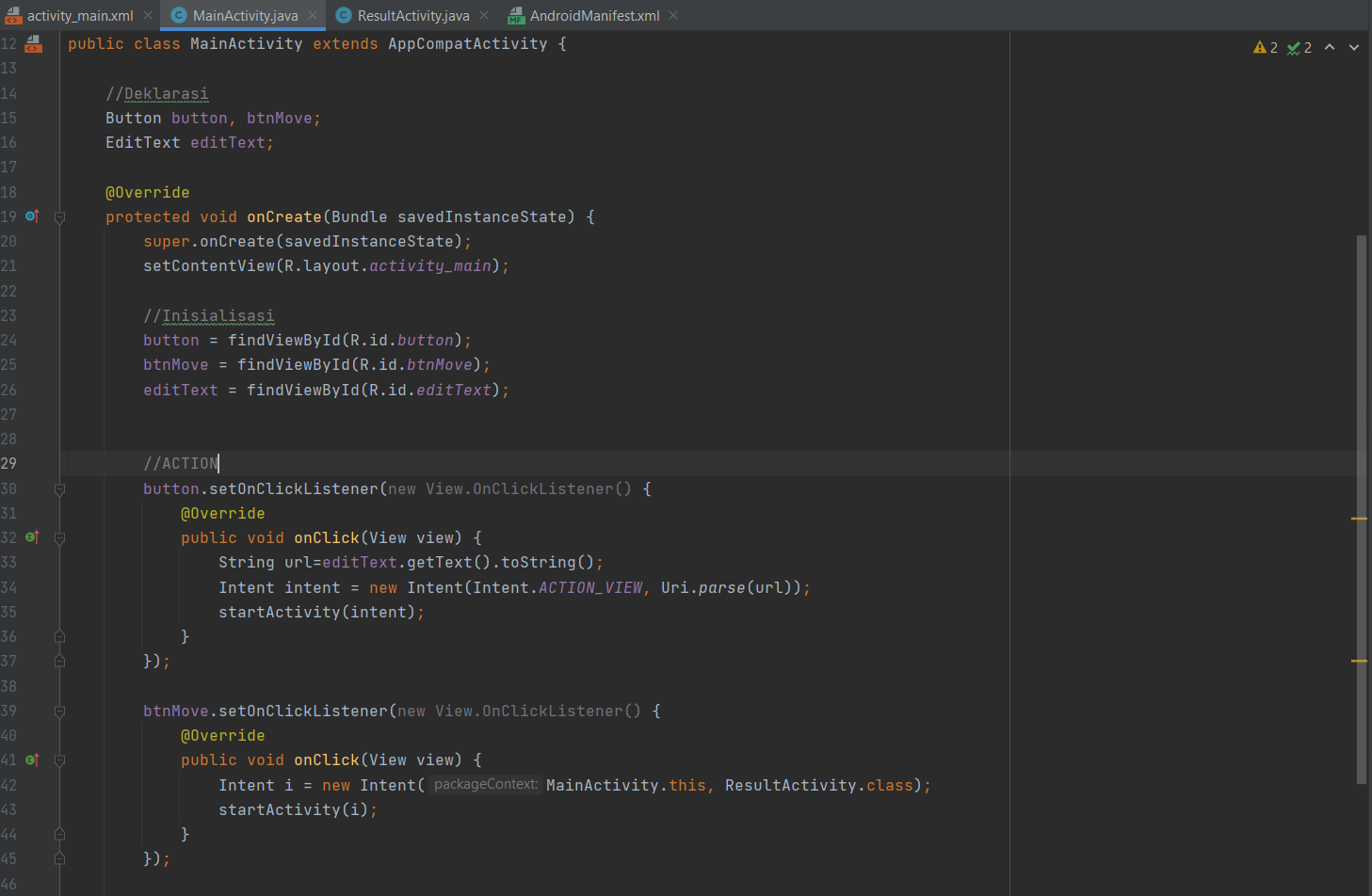Click line number 29 in the gutter
Screen dimensions: 1372x896
[10, 463]
